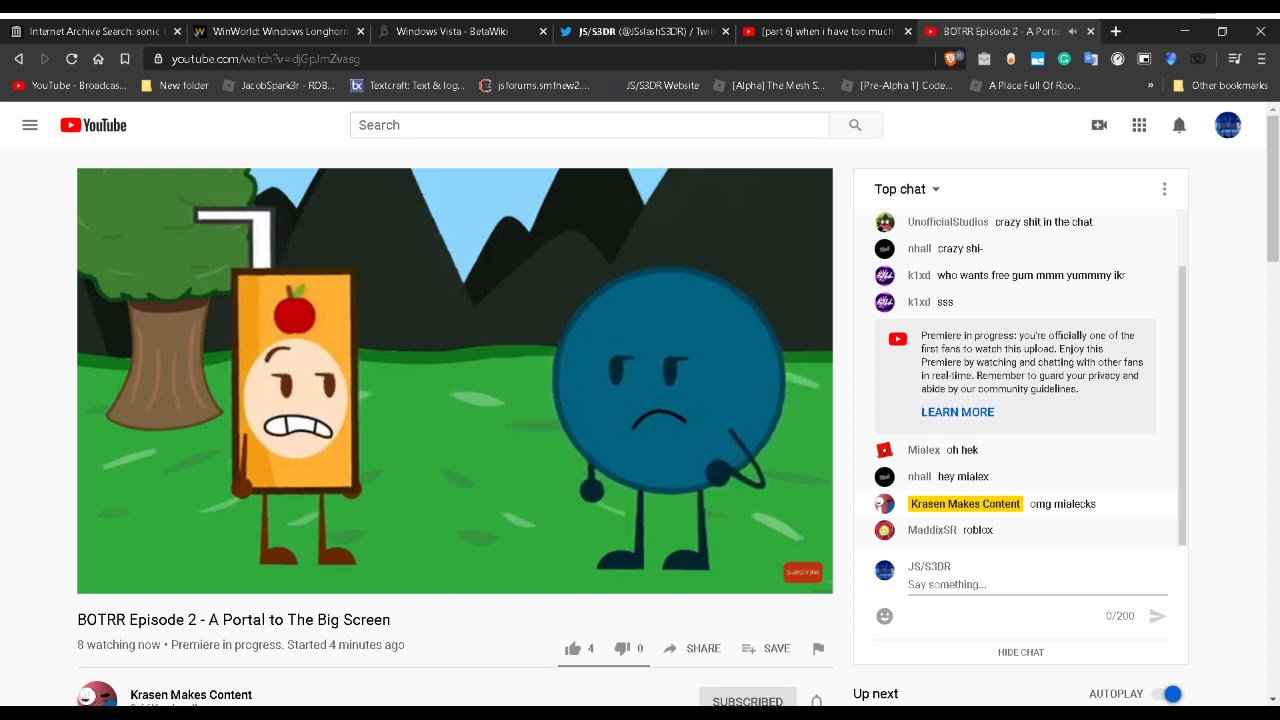Close the Internet Archive Search tab

pyautogui.click(x=177, y=31)
